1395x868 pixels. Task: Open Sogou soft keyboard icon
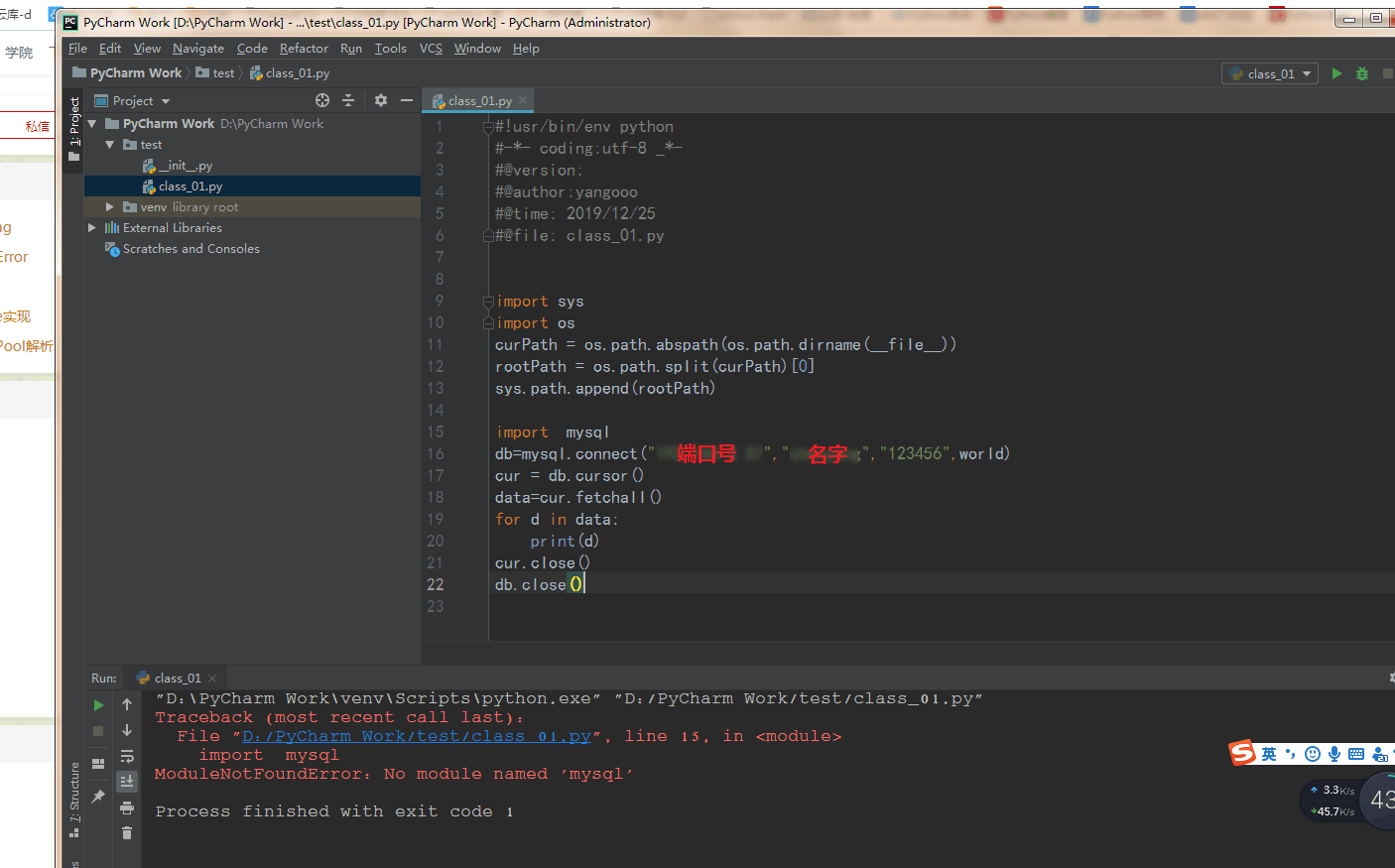click(x=1356, y=754)
